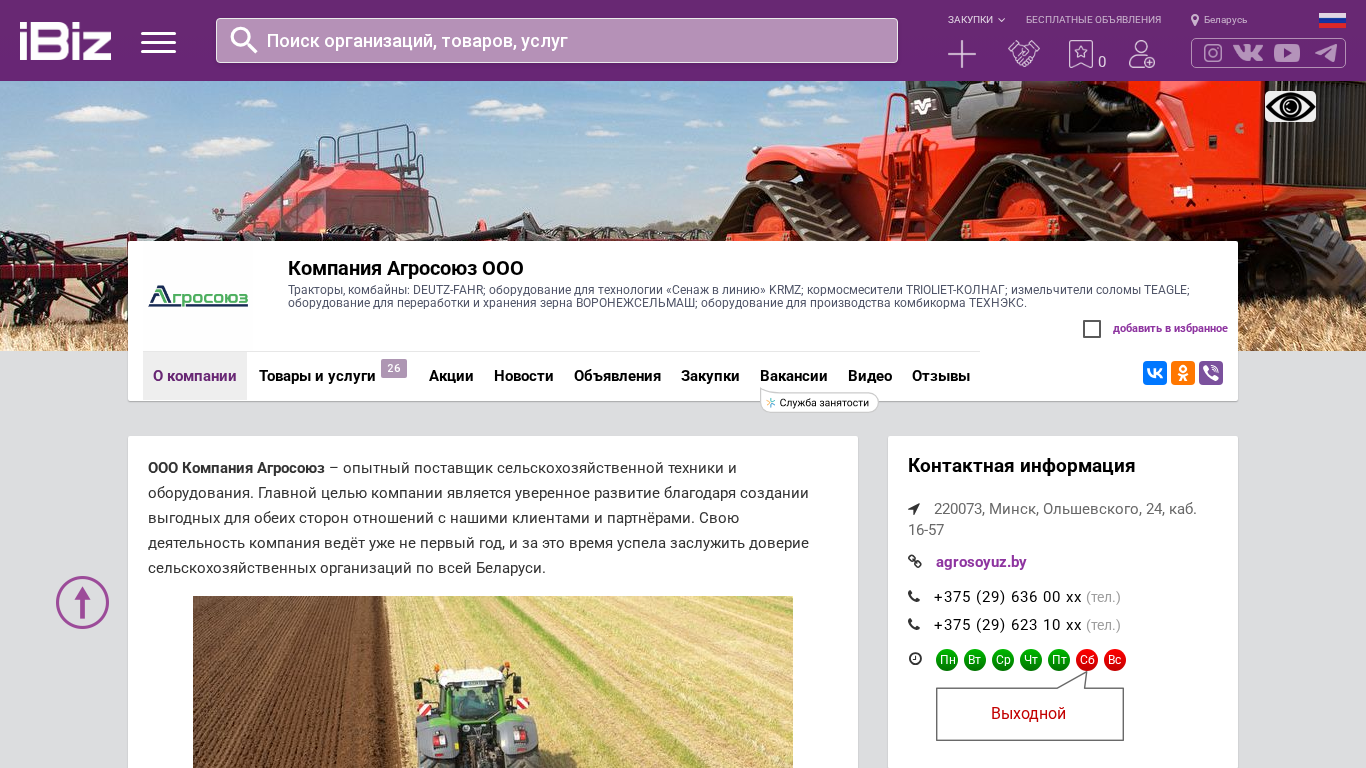Open iBiz Instagram page
Screen dimensions: 1366x768
1213,53
